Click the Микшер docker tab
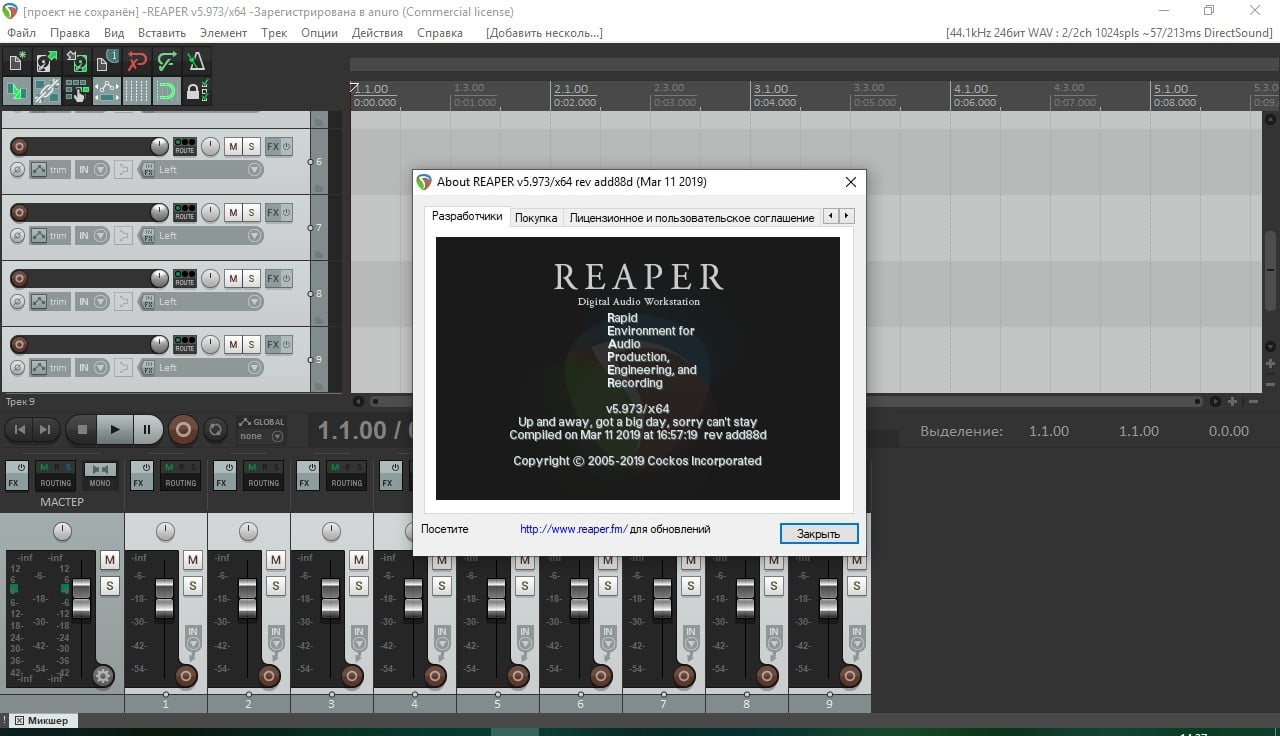Image resolution: width=1280 pixels, height=736 pixels. point(41,720)
